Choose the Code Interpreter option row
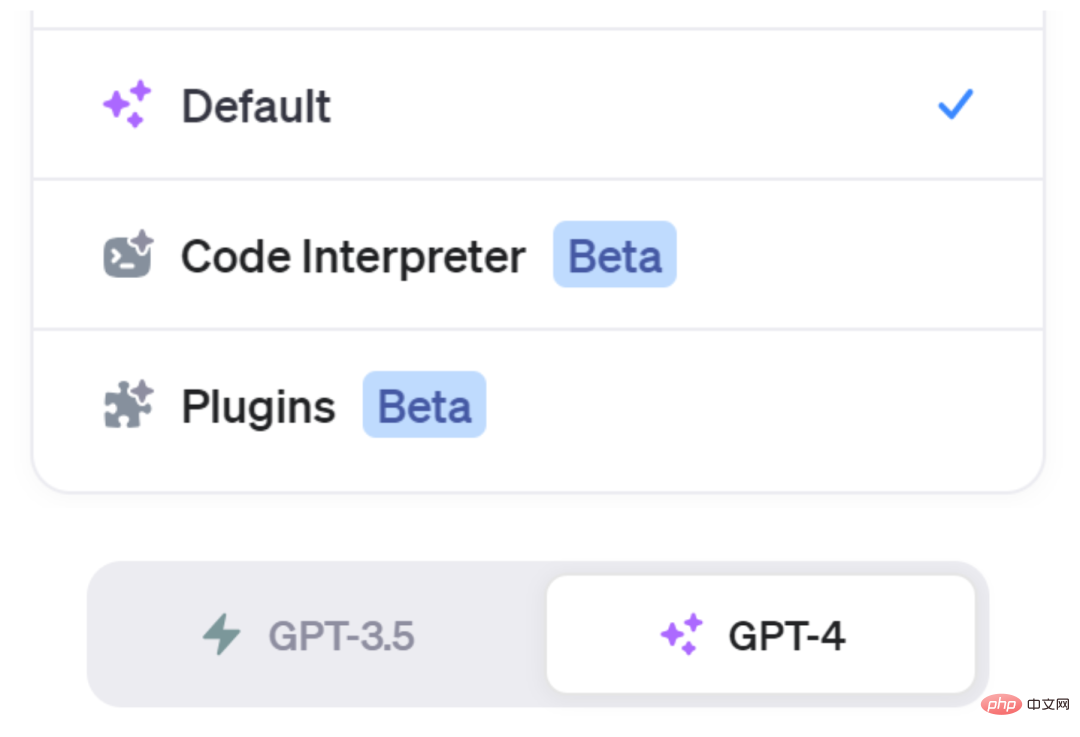This screenshot has width=1080, height=737. pos(800,255)
